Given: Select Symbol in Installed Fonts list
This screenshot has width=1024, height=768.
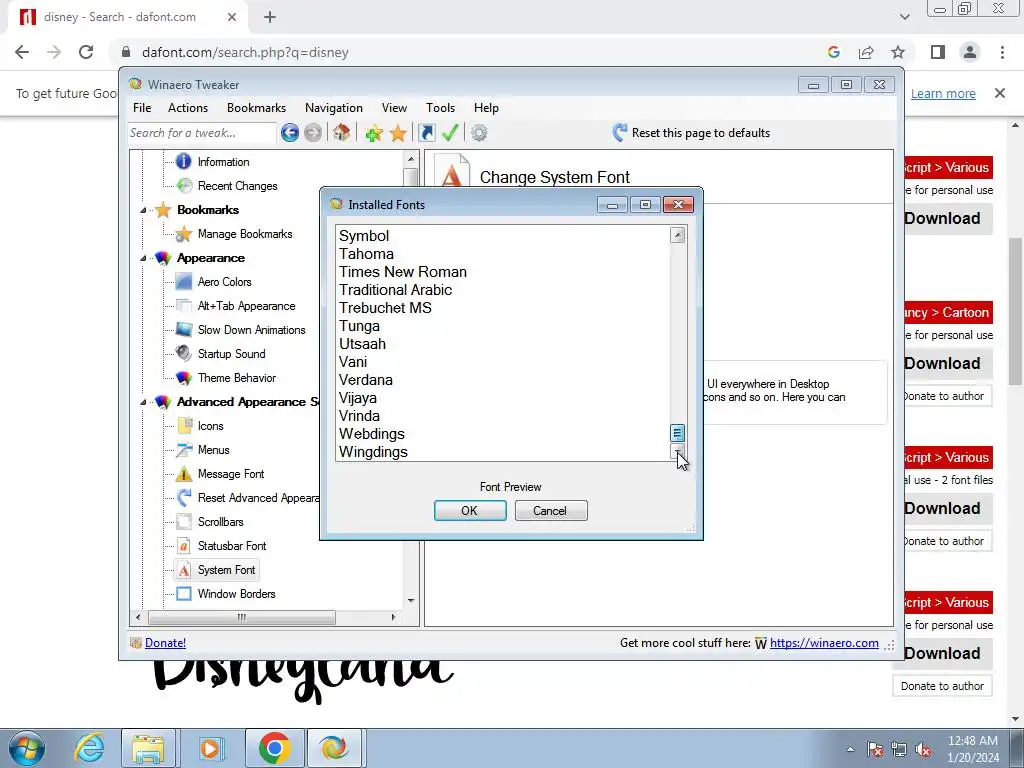Looking at the screenshot, I should 364,236.
